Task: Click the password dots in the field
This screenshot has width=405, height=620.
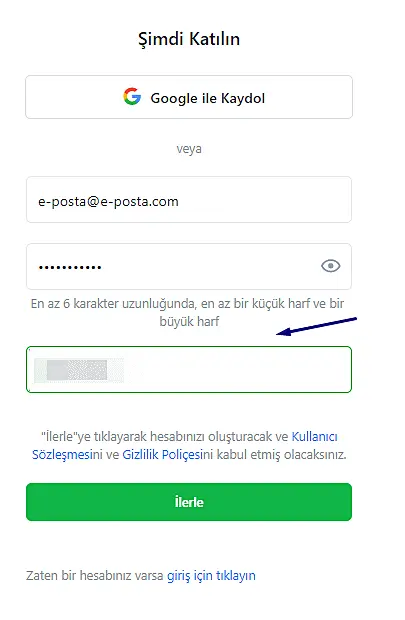Action: 70,268
